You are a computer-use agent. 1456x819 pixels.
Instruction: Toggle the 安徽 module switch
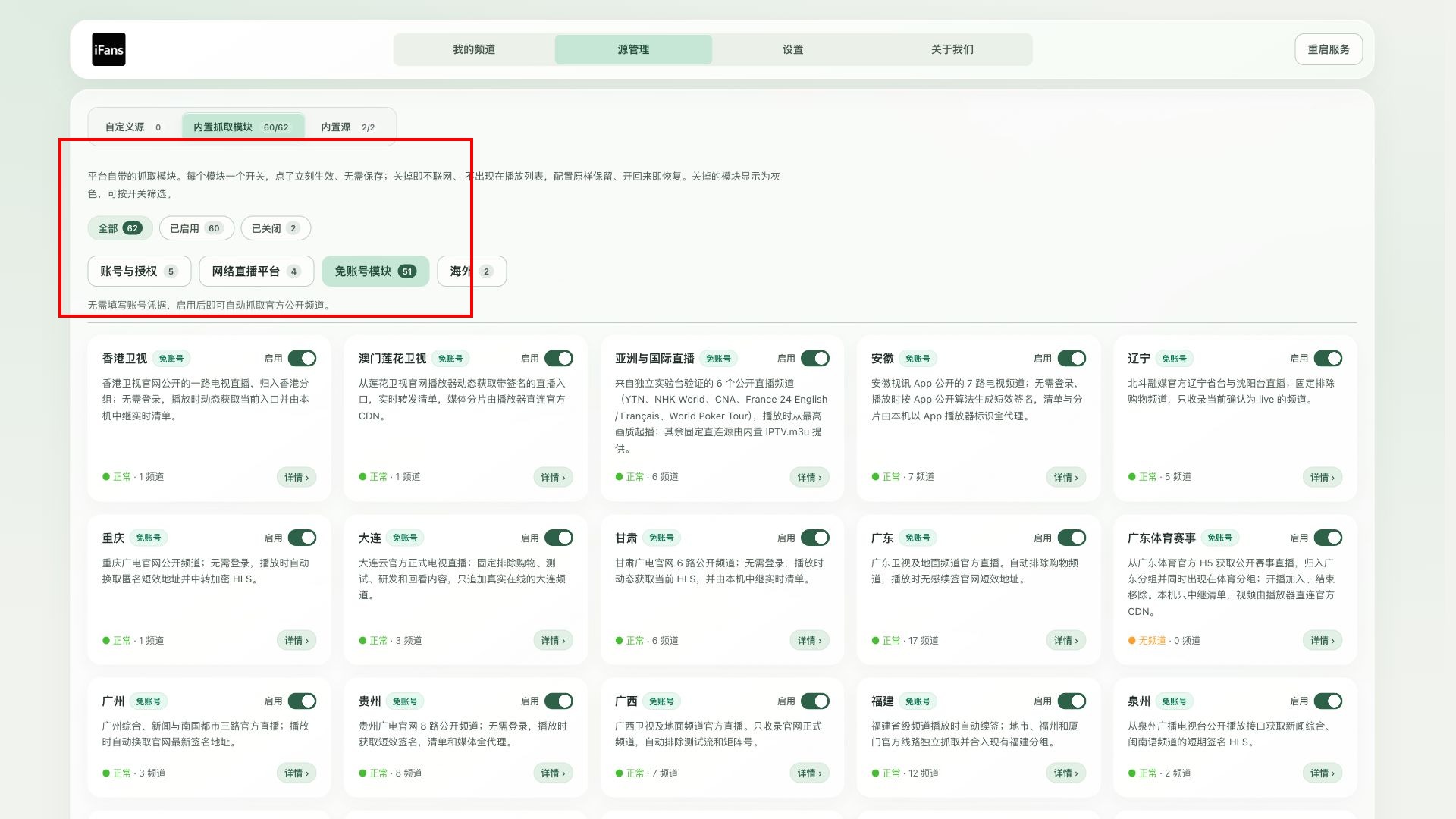(1072, 359)
